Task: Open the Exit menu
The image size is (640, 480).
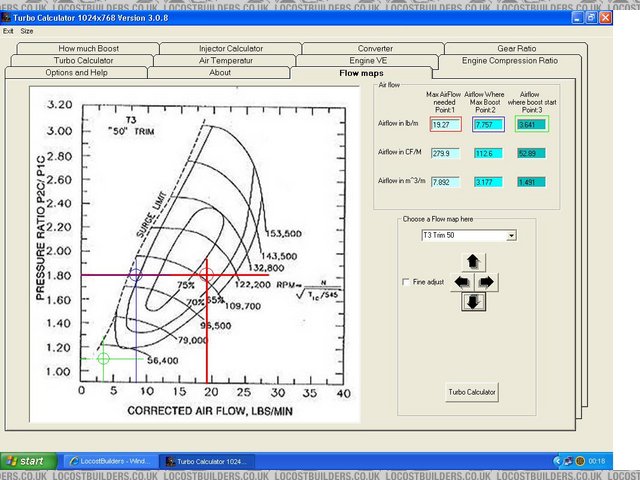Action: click(9, 31)
